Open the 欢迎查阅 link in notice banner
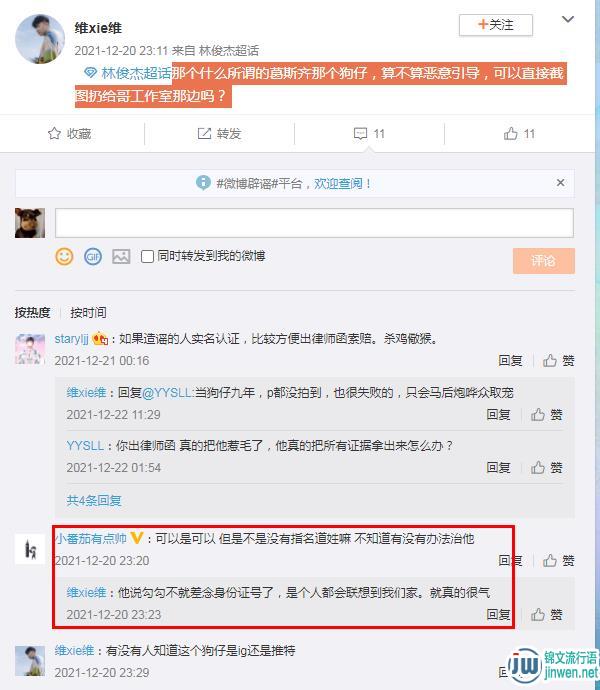Screen dimensions: 600x690 338,184
